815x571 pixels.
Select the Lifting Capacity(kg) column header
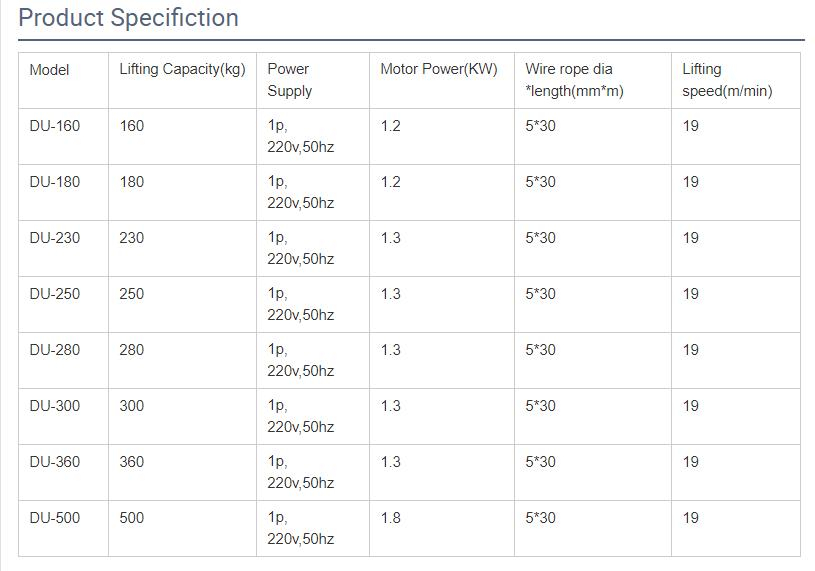pyautogui.click(x=182, y=70)
